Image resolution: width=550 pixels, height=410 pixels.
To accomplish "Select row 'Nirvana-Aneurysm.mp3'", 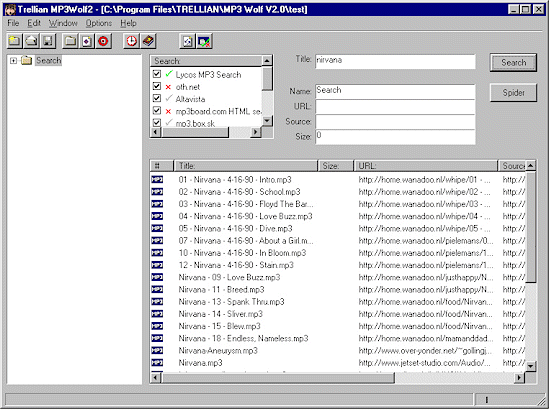I will [x=218, y=350].
